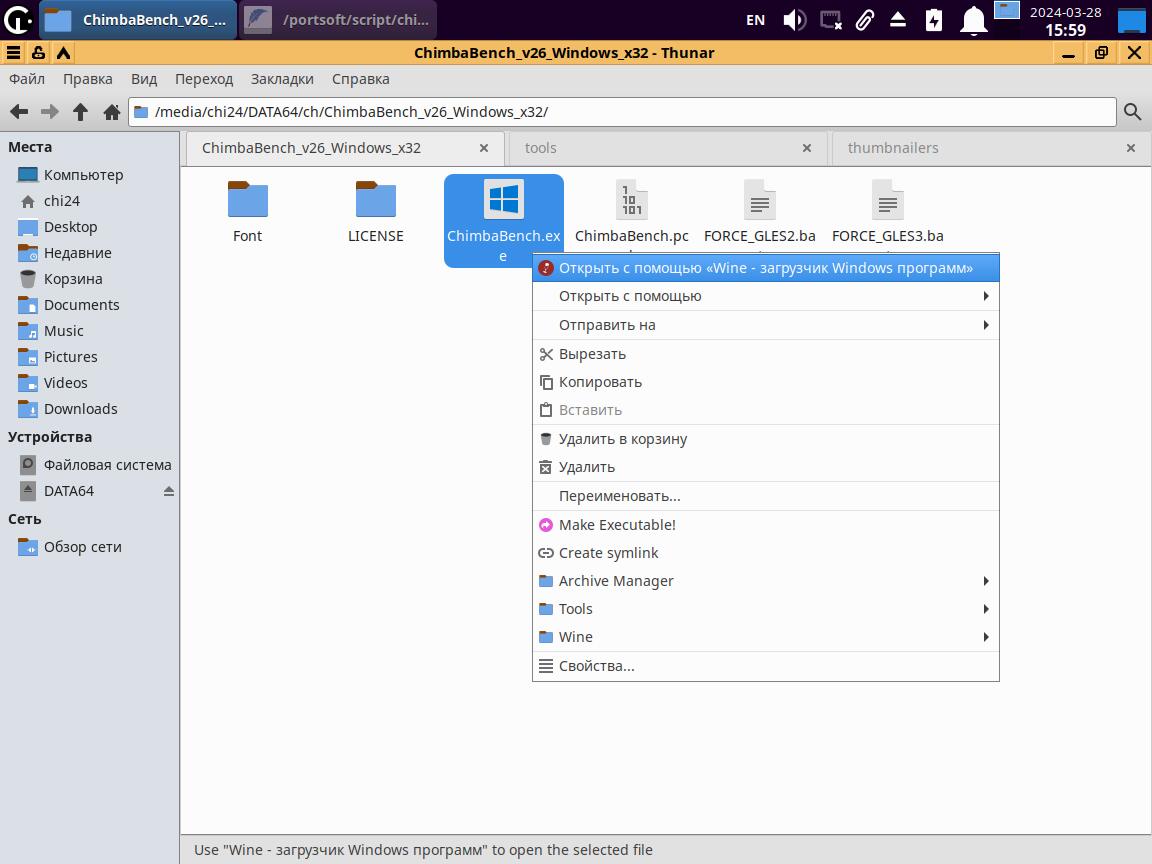The width and height of the screenshot is (1152, 864).
Task: Close the ChimbaBench_v26_Windows_x32 tab
Action: 483,148
